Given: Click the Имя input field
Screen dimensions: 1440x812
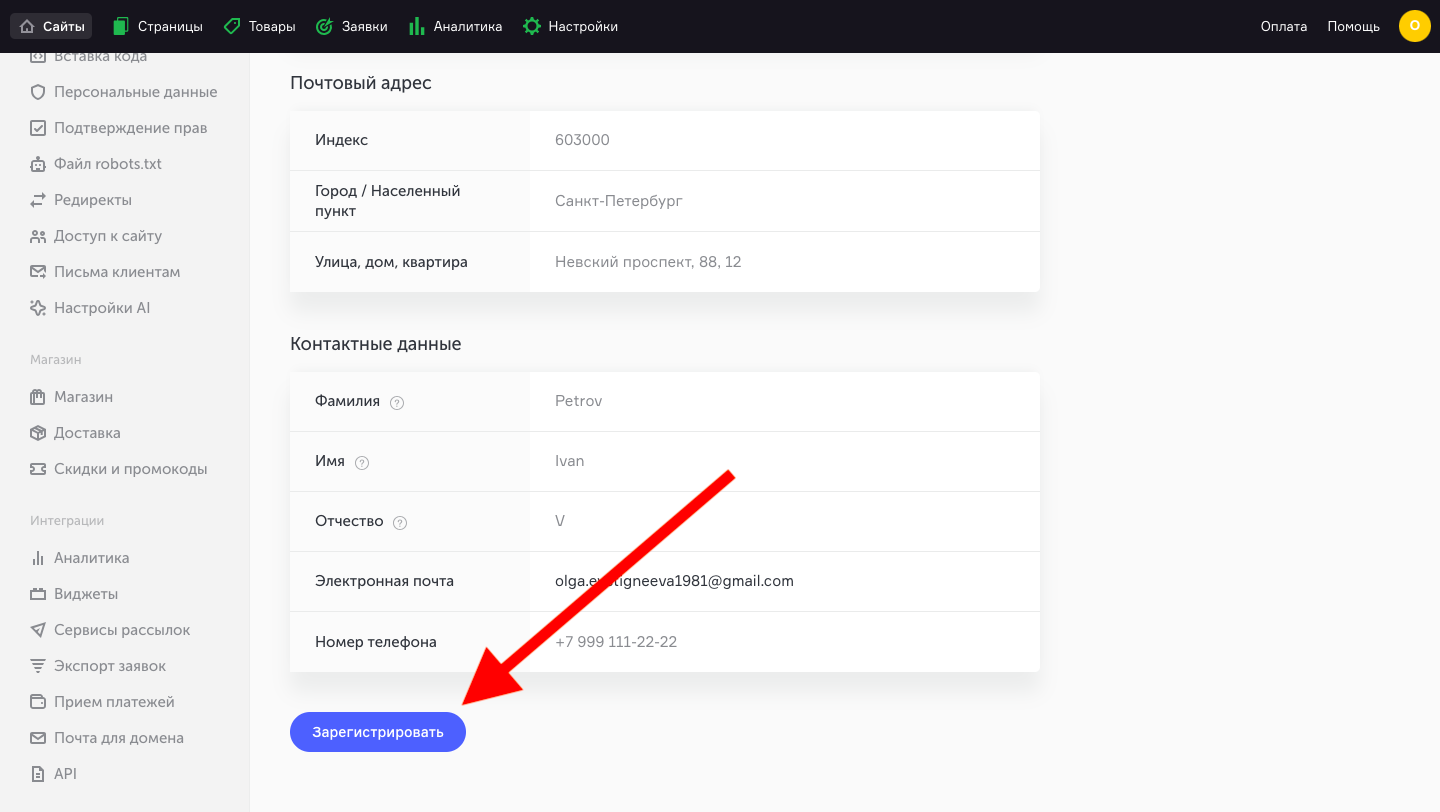Looking at the screenshot, I should pos(785,461).
